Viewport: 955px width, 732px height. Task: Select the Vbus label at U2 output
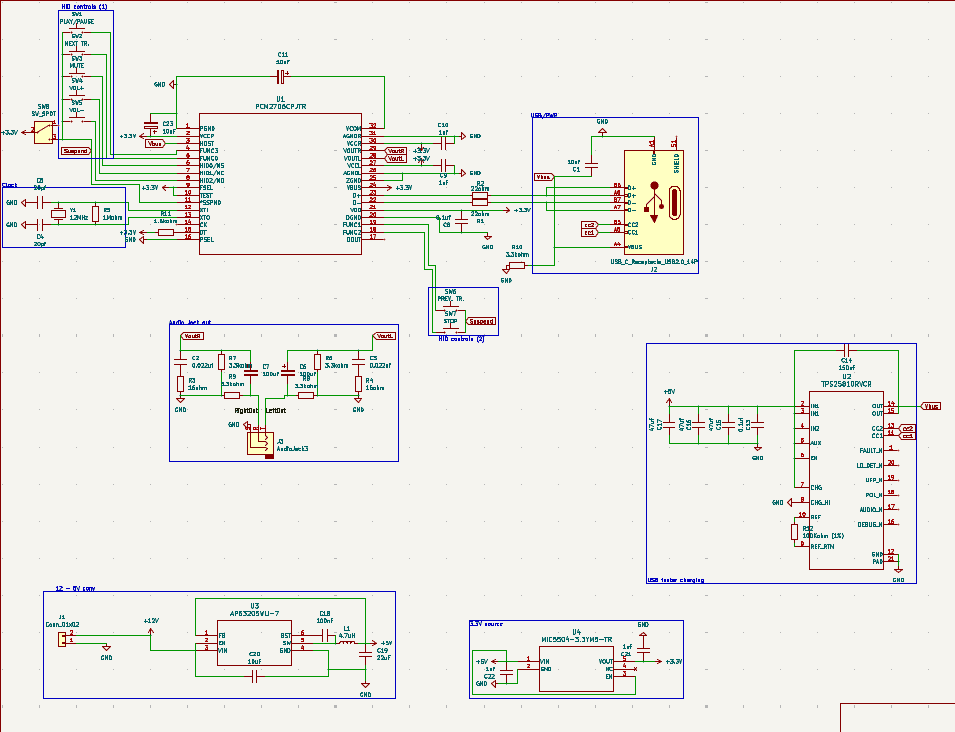931,407
